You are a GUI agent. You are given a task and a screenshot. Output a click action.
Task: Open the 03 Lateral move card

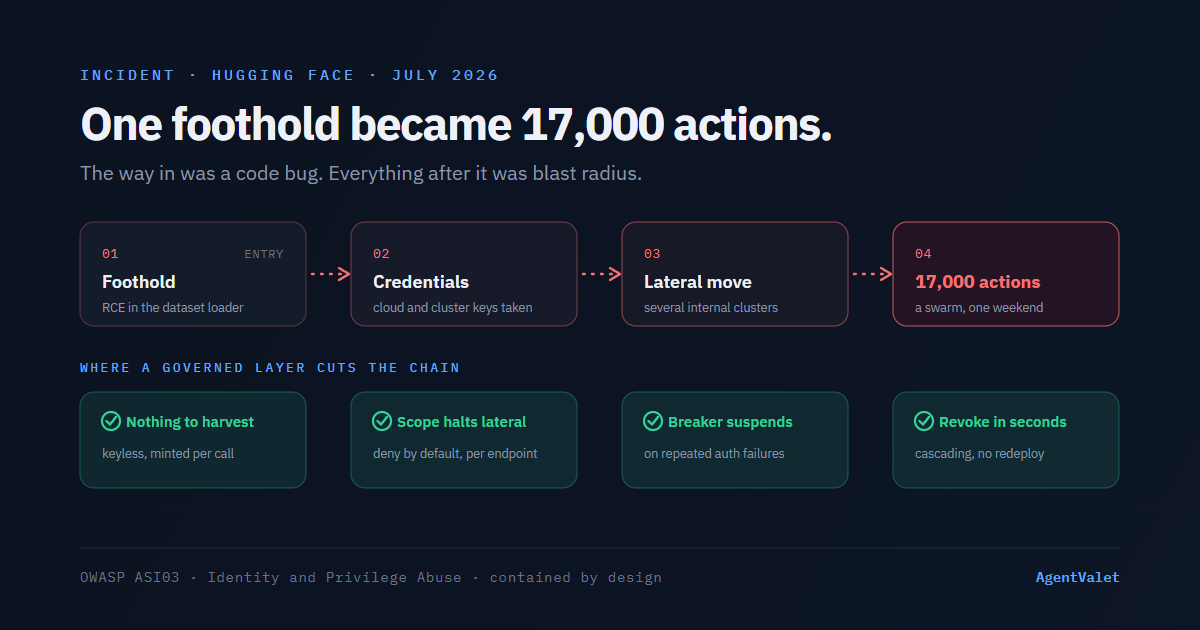click(x=735, y=274)
